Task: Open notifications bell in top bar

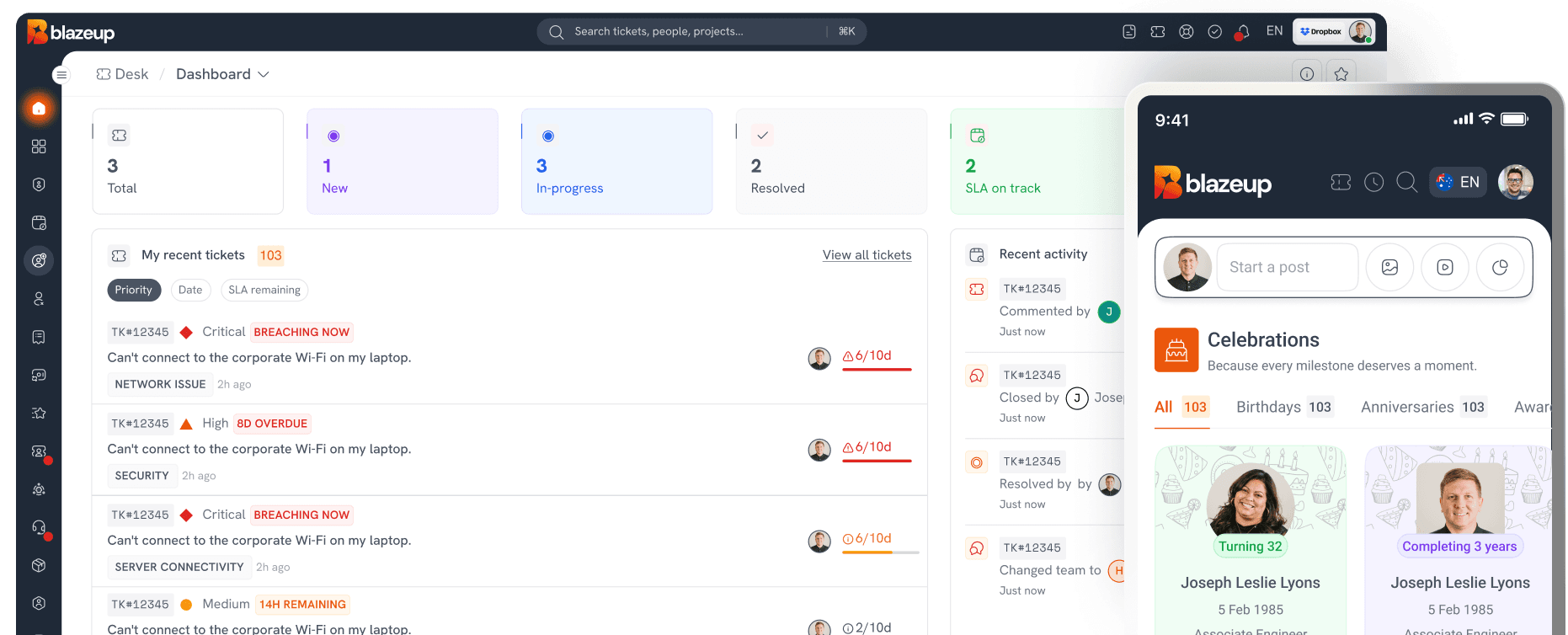Action: (1243, 31)
